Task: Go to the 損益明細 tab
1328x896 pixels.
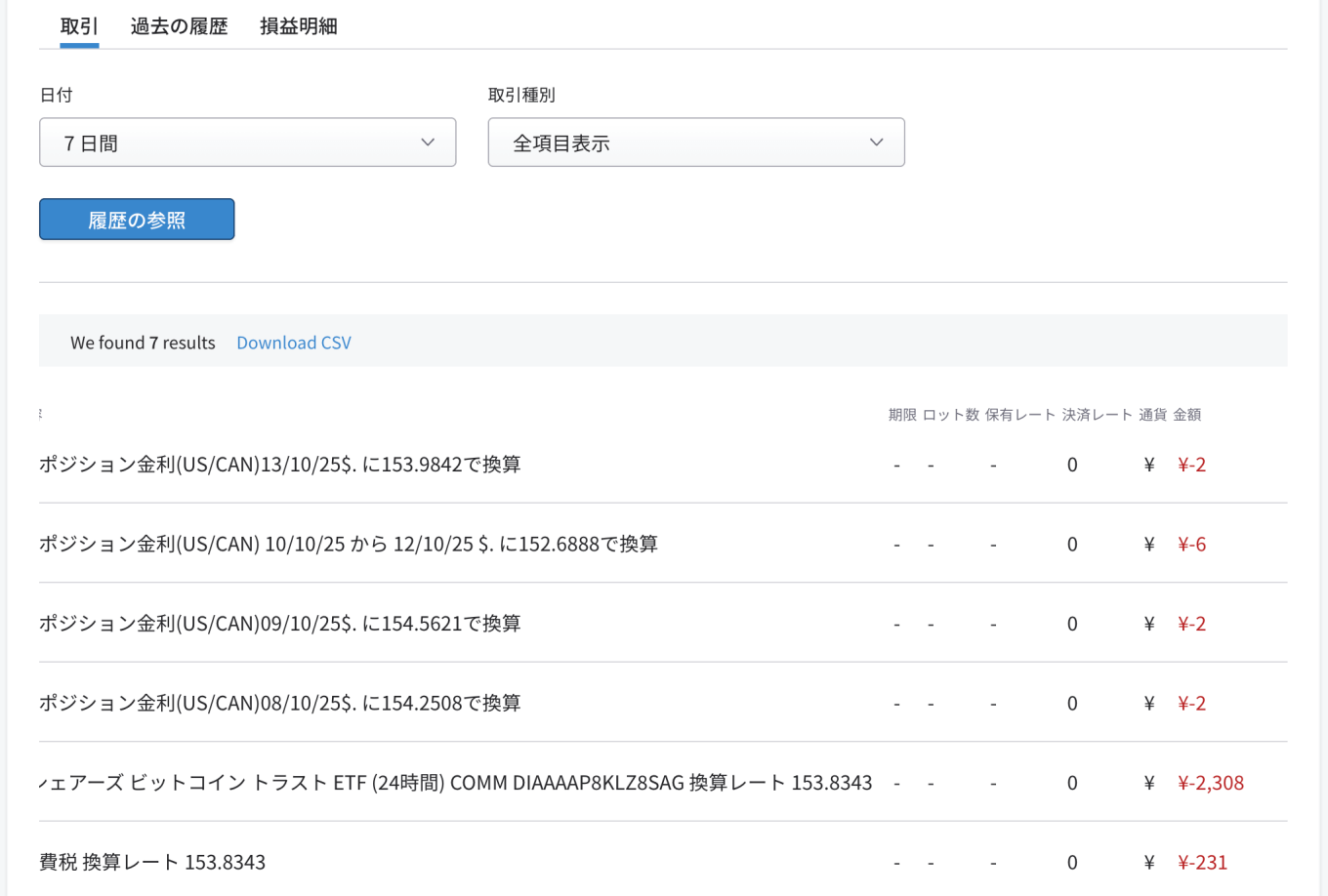Action: [299, 26]
